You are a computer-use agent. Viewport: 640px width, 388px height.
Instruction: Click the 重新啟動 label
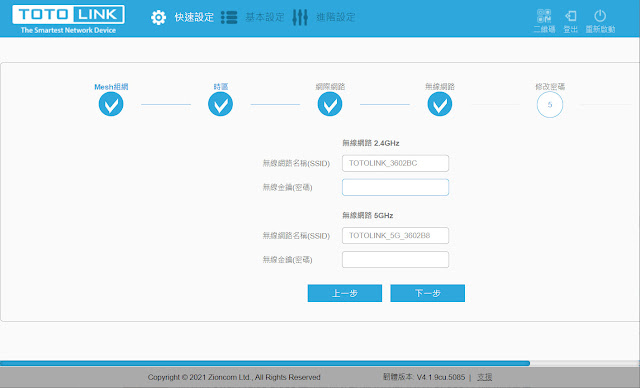[600, 29]
